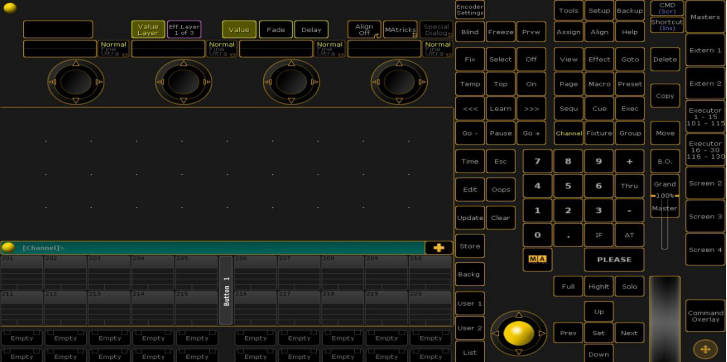Image resolution: width=727 pixels, height=362 pixels.
Task: Click the Macro key
Action: [599, 84]
